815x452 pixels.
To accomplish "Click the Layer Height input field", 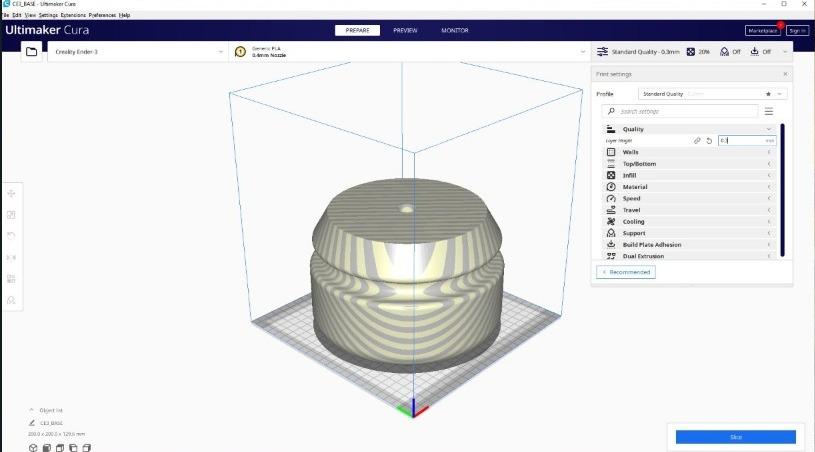I will pos(747,141).
